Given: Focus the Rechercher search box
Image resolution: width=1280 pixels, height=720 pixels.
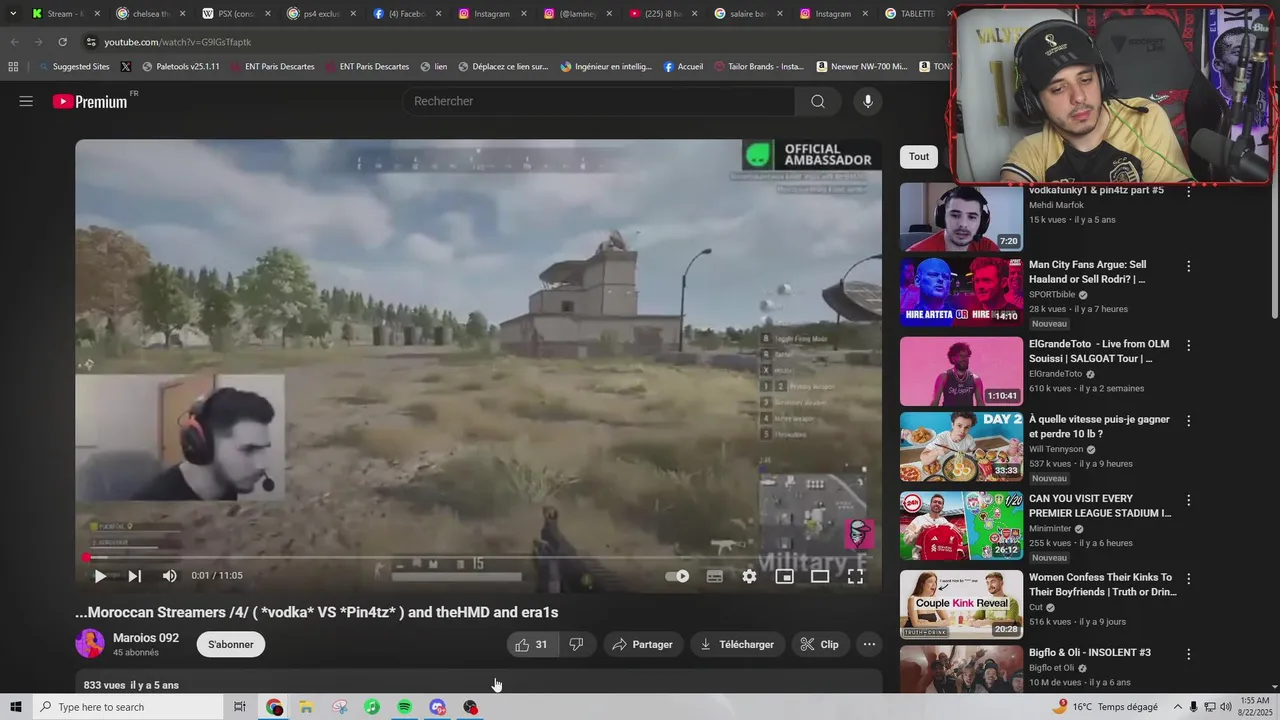Looking at the screenshot, I should pyautogui.click(x=598, y=101).
